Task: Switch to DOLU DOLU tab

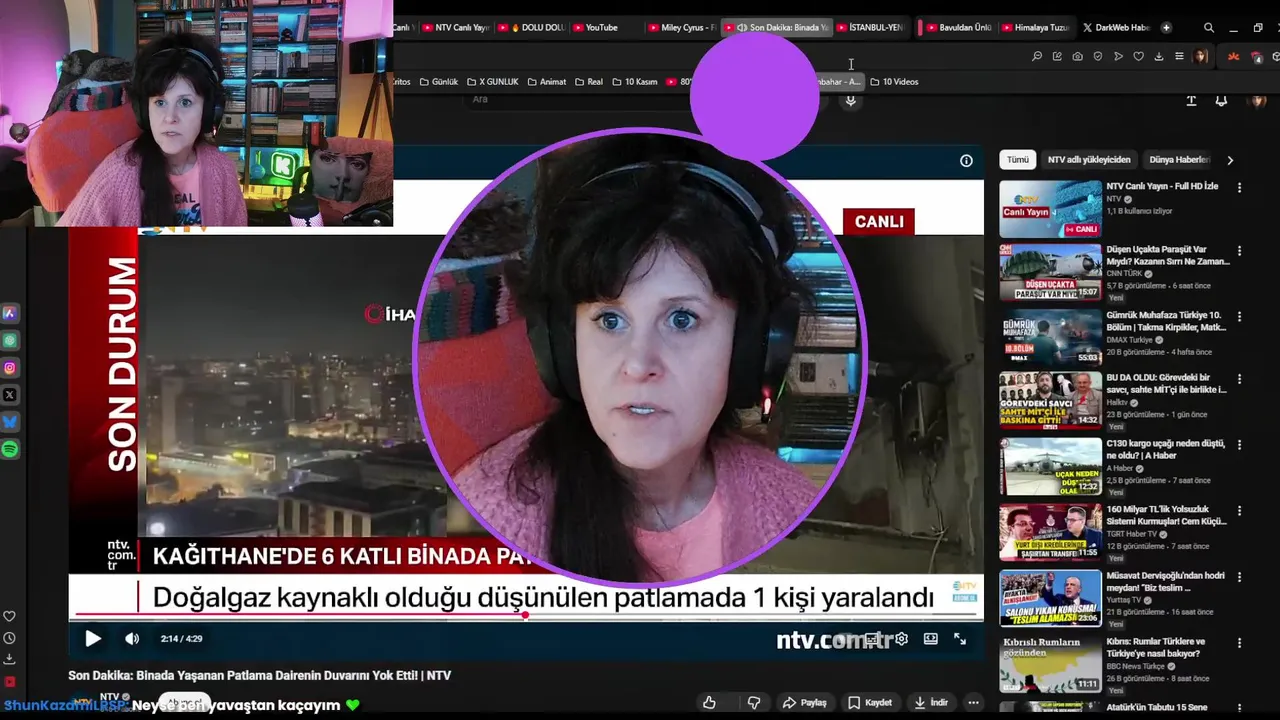Action: click(x=532, y=27)
